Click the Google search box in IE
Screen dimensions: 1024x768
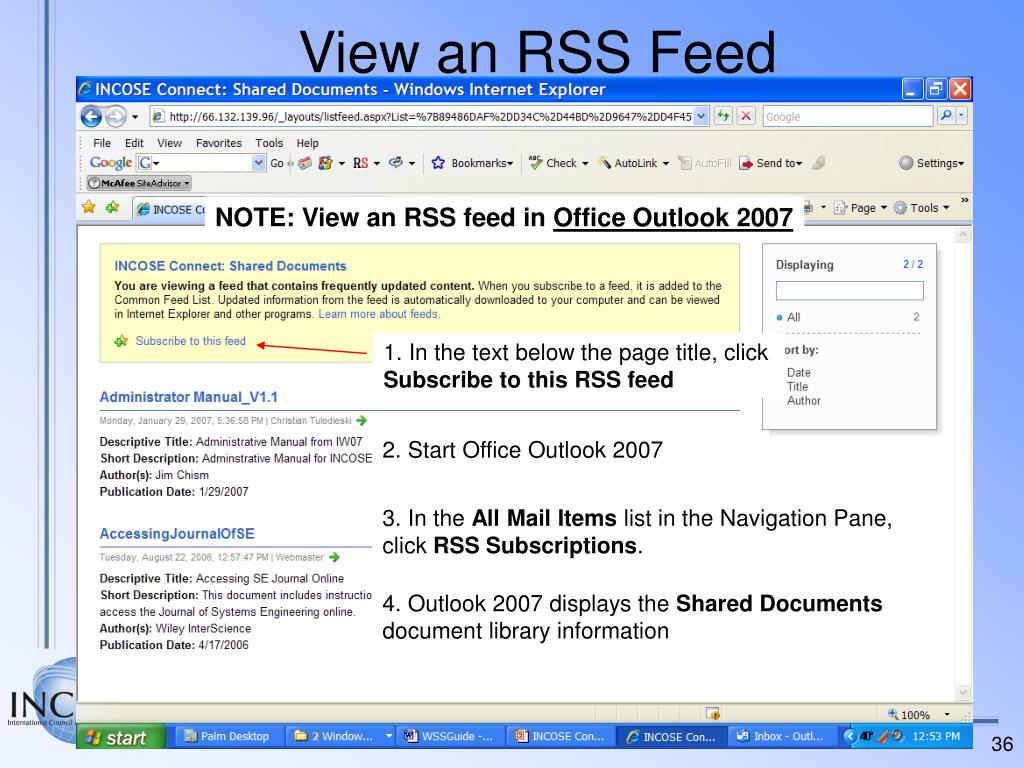pos(848,117)
